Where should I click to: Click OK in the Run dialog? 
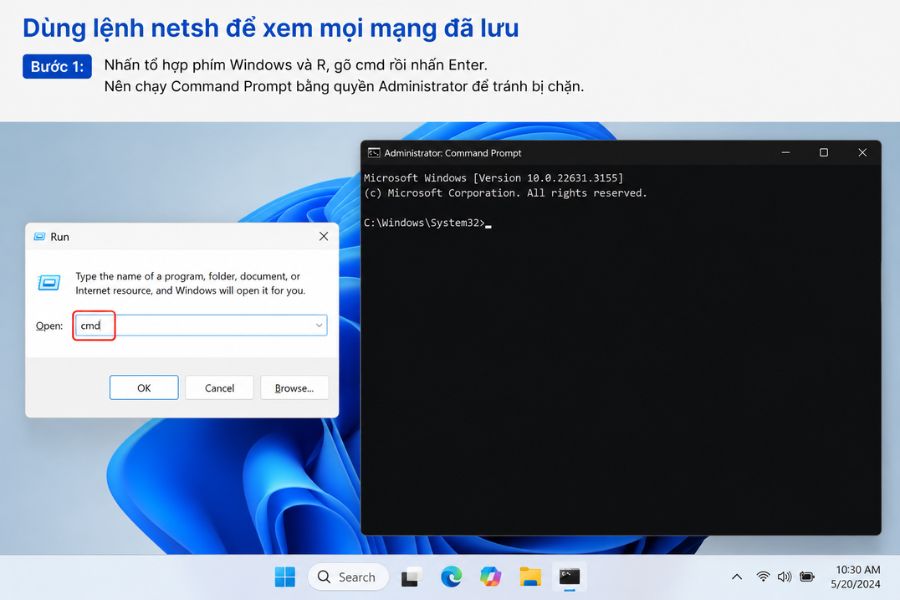[143, 388]
